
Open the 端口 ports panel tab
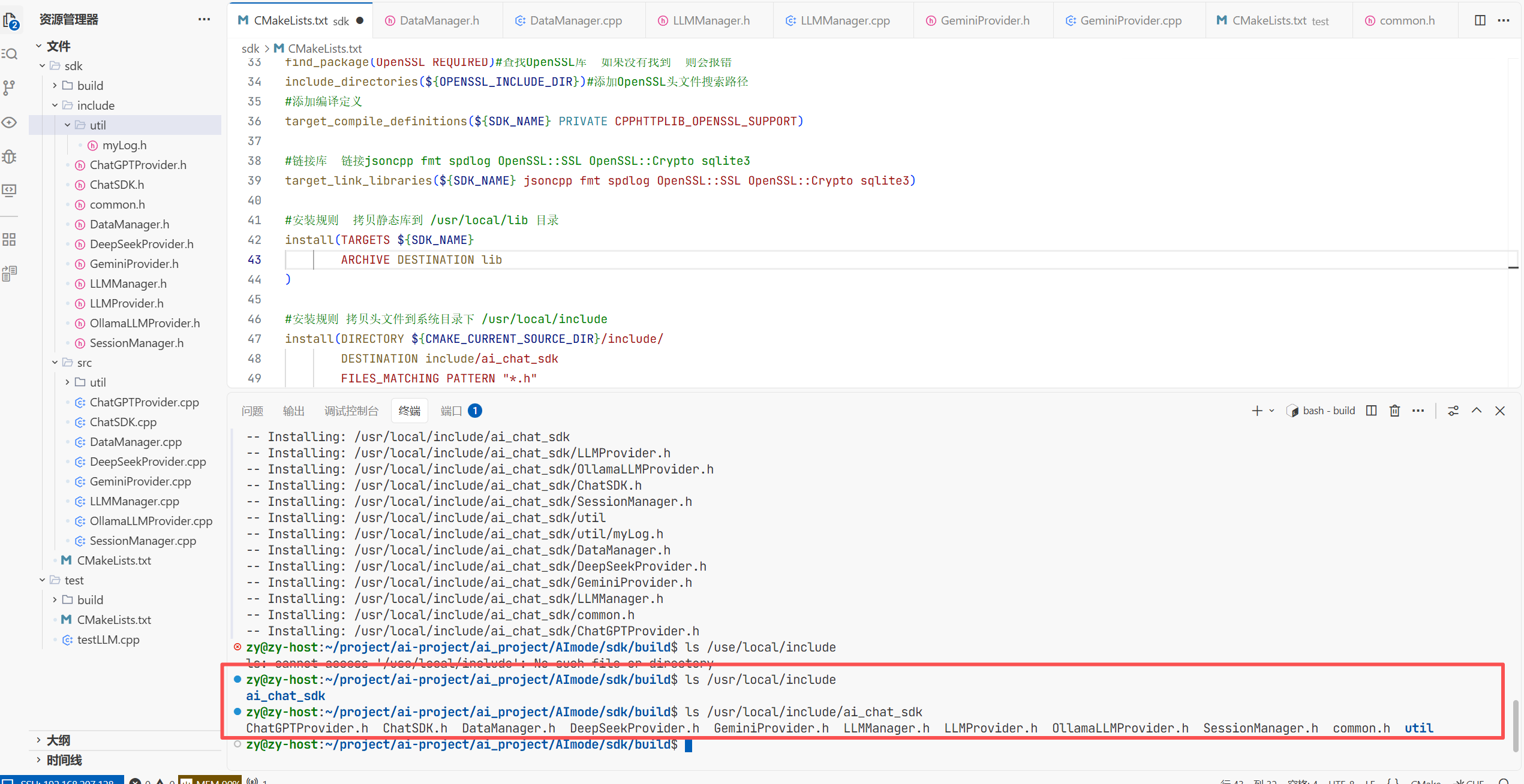(451, 411)
